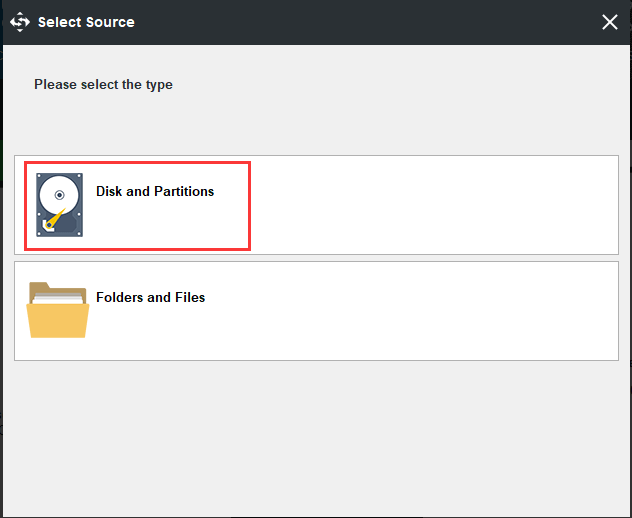The width and height of the screenshot is (632, 518).
Task: Close the Select Source dialog
Action: [x=610, y=22]
